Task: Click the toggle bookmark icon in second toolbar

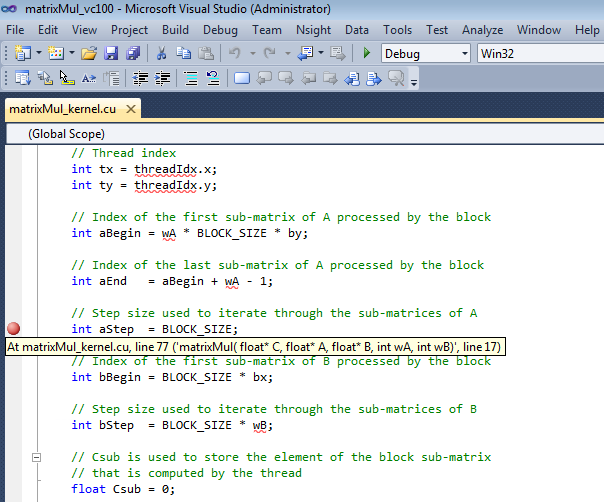Action: click(241, 78)
